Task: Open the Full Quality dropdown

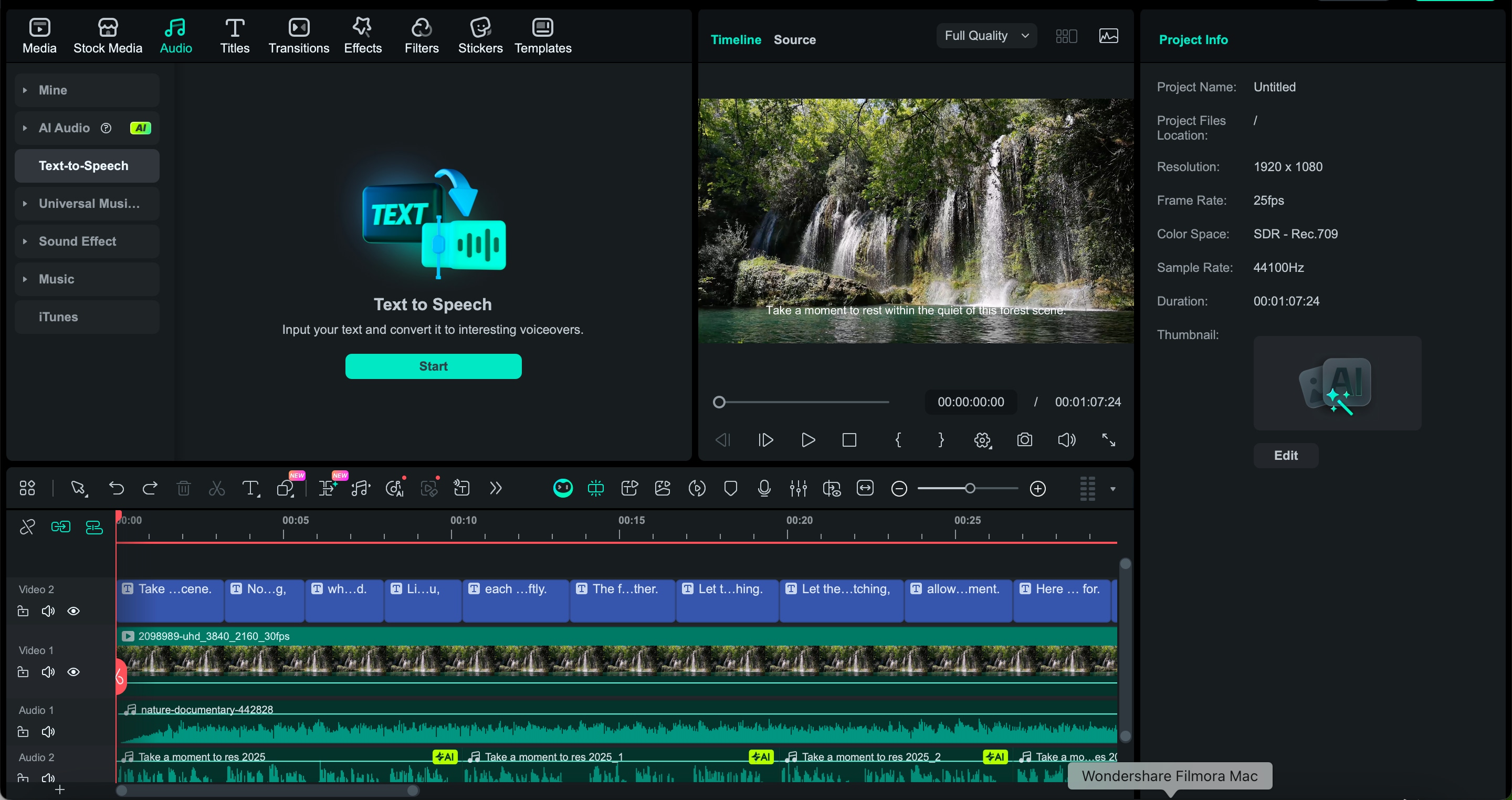Action: click(x=985, y=35)
